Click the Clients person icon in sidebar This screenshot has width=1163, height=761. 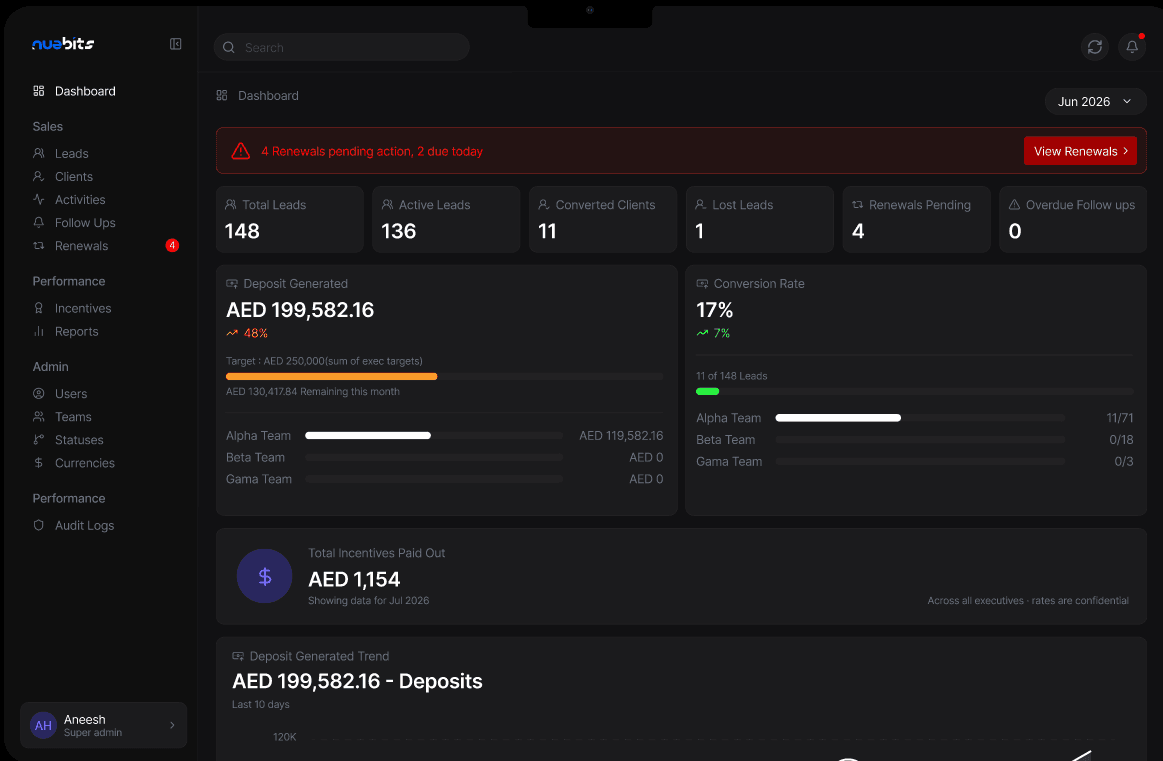pos(39,177)
